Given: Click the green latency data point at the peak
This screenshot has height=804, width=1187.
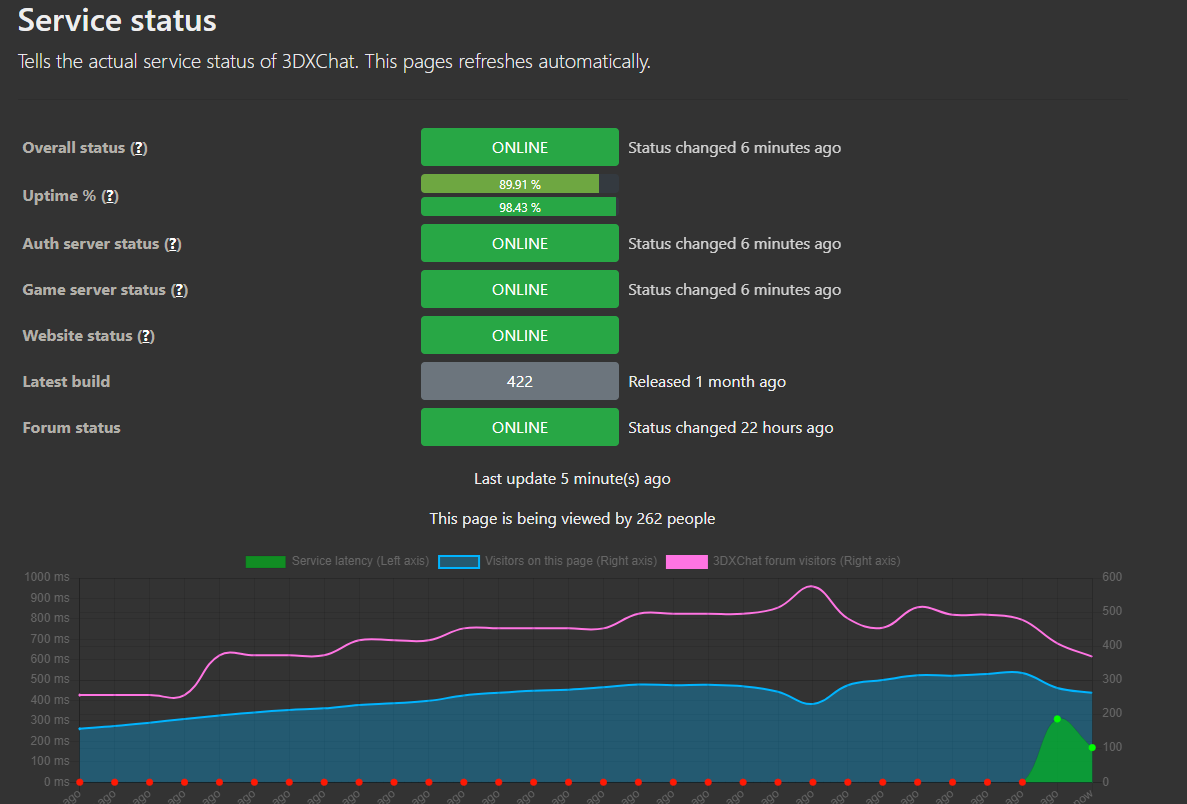Looking at the screenshot, I should (1058, 719).
